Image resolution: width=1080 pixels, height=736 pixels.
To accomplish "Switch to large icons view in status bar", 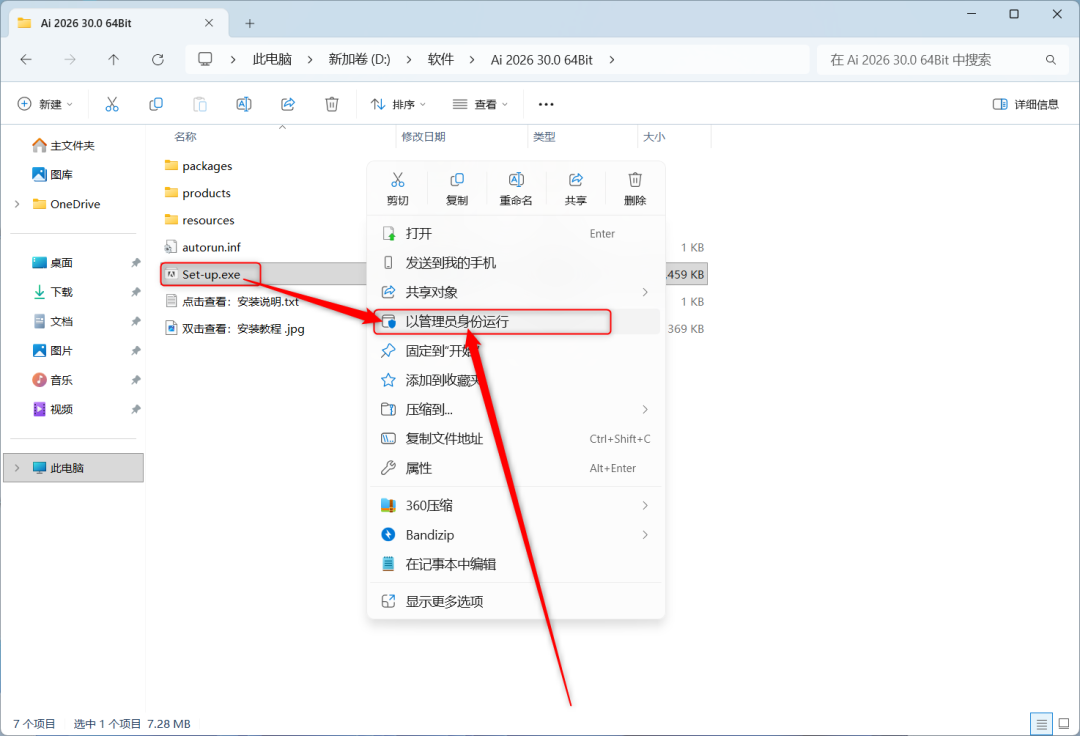I will pyautogui.click(x=1064, y=724).
